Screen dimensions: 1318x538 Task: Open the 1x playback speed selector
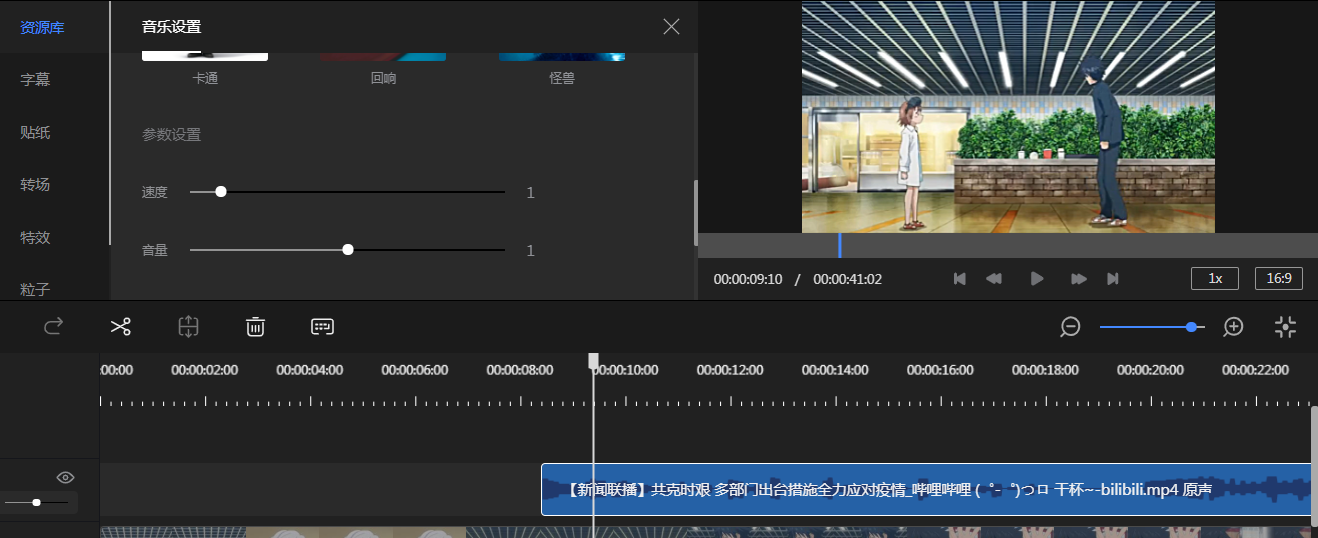coord(1215,278)
